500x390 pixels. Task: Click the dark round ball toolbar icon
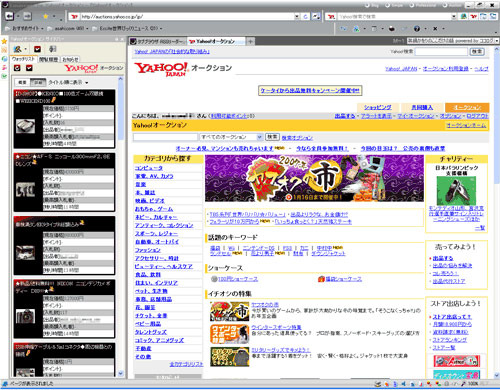(392, 29)
